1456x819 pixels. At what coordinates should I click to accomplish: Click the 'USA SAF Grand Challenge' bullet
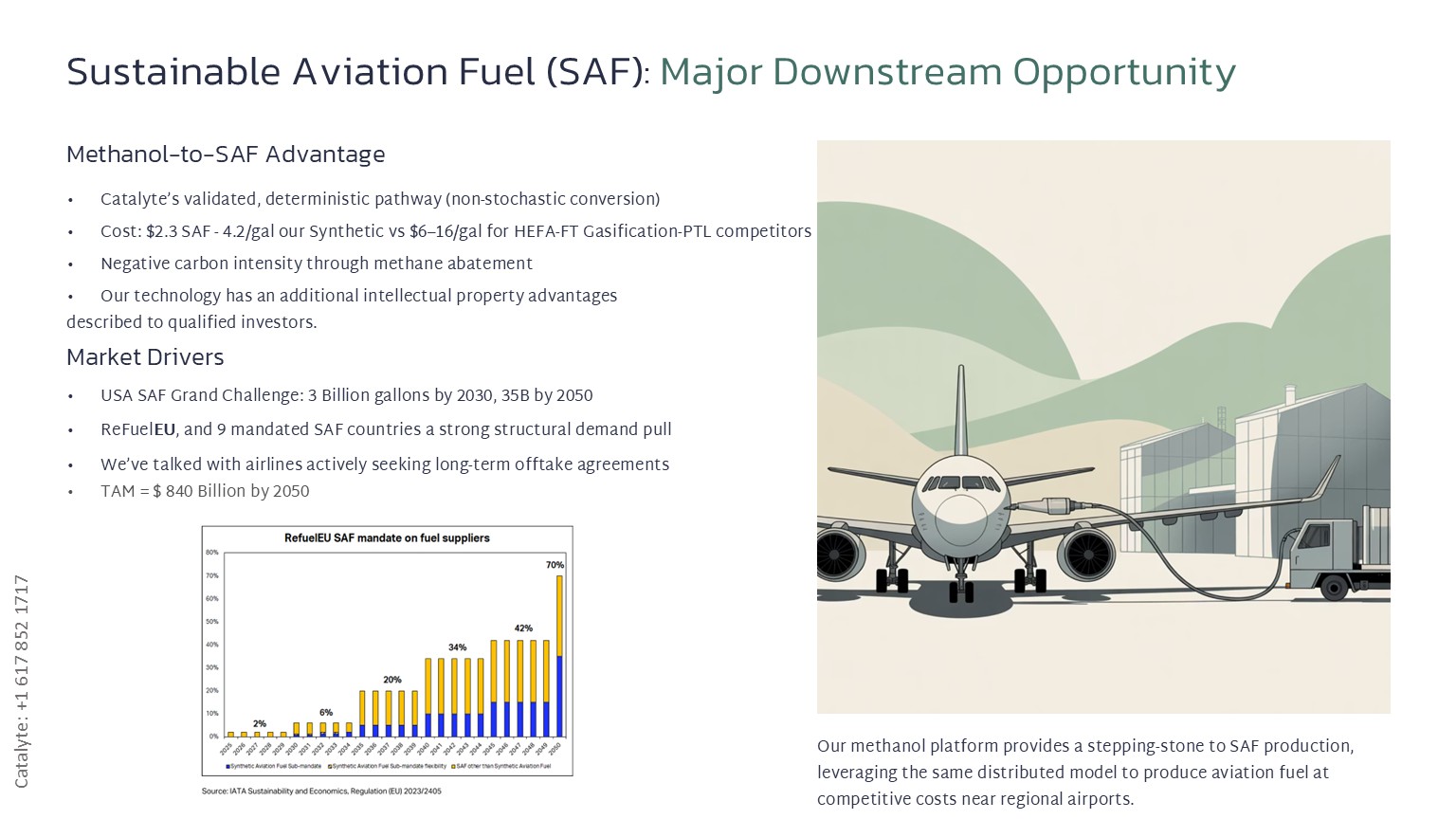[x=346, y=396]
